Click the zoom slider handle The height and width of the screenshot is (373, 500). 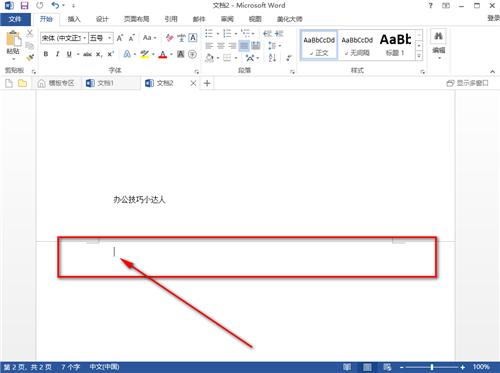pos(432,367)
